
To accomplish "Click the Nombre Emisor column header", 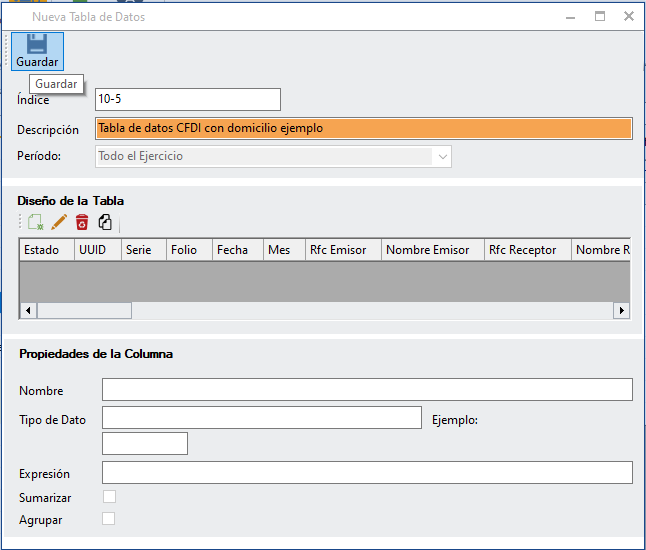I will point(427,250).
